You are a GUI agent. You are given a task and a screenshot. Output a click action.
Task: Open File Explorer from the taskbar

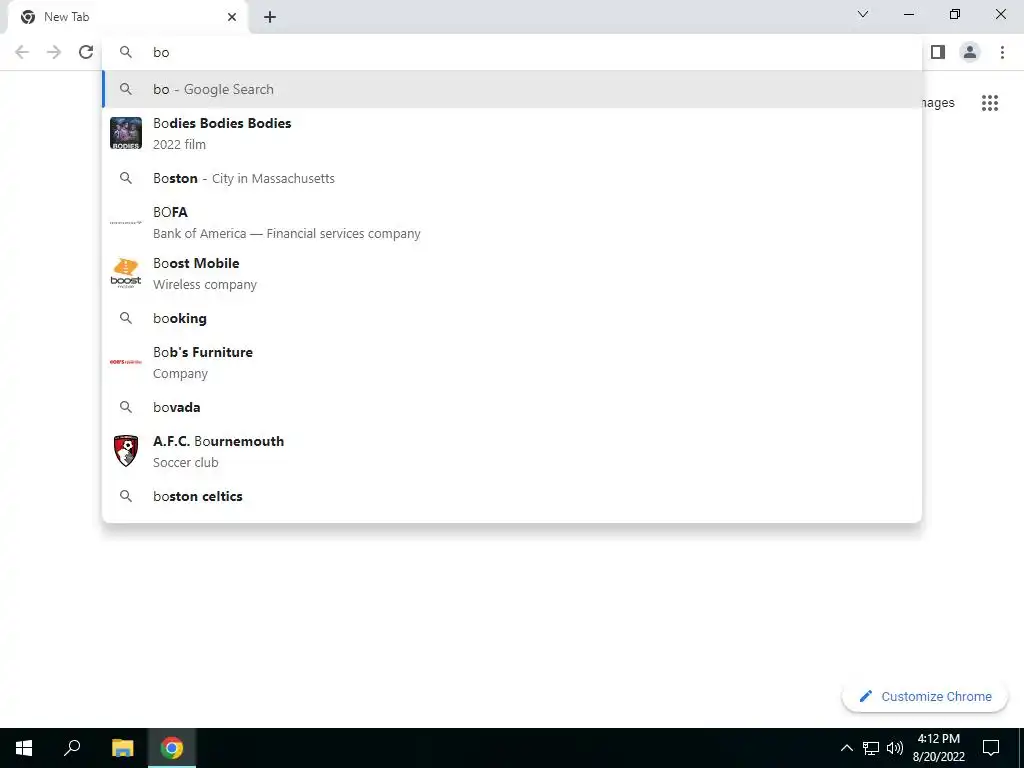(x=123, y=748)
